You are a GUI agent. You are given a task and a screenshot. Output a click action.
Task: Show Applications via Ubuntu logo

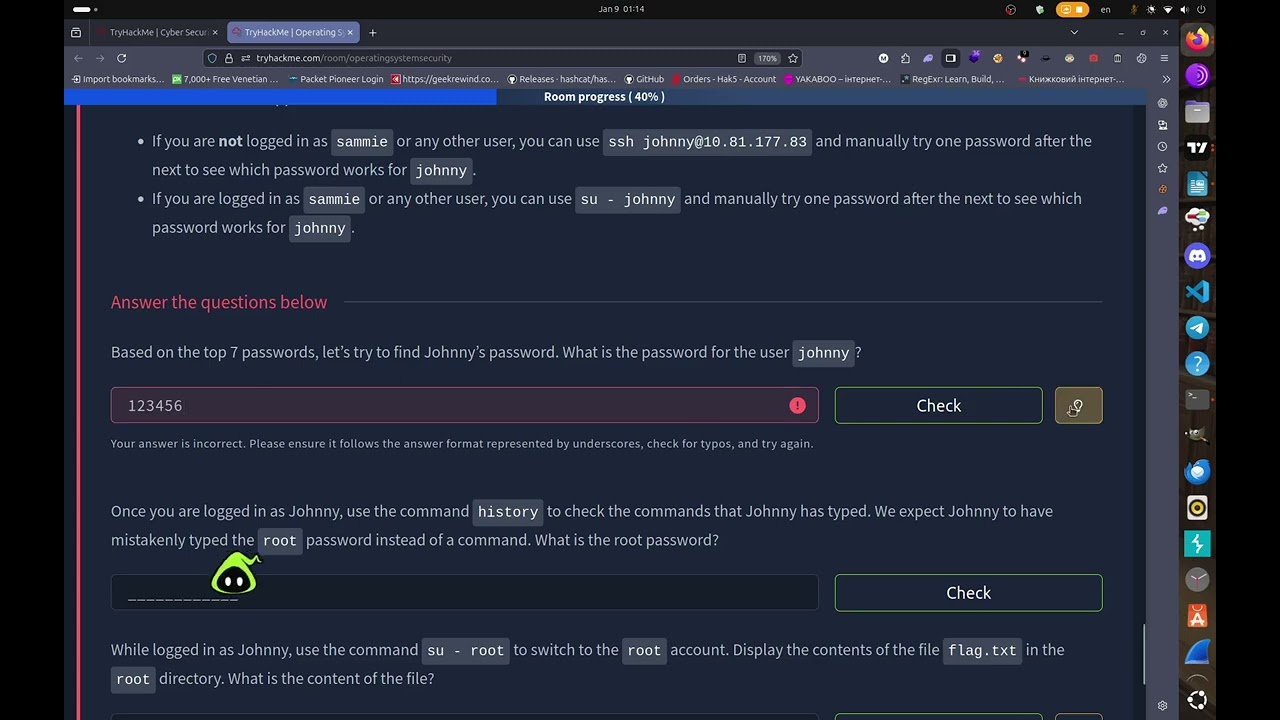point(1197,699)
